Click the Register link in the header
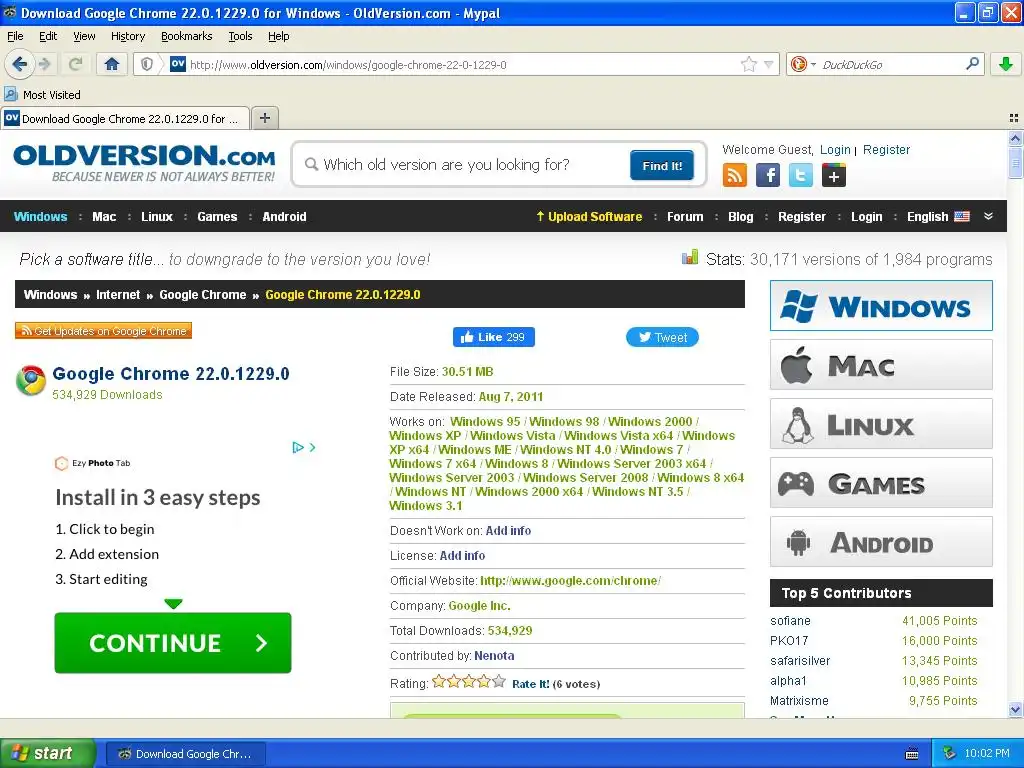 click(886, 150)
